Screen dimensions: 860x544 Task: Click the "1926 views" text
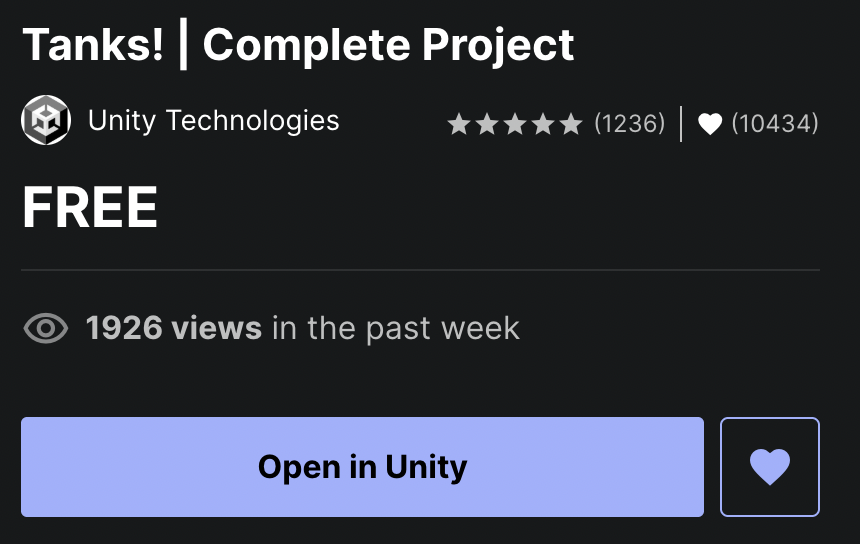pos(174,328)
